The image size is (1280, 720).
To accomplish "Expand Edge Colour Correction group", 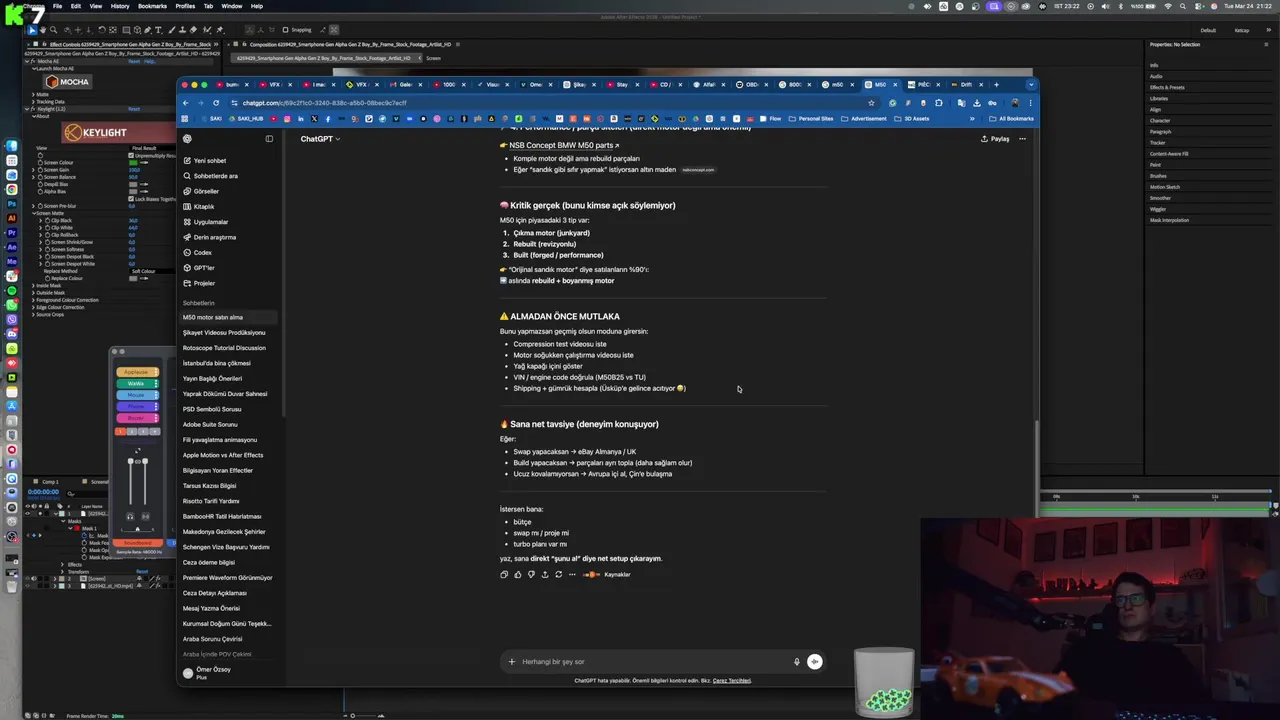I will pos(34,307).
